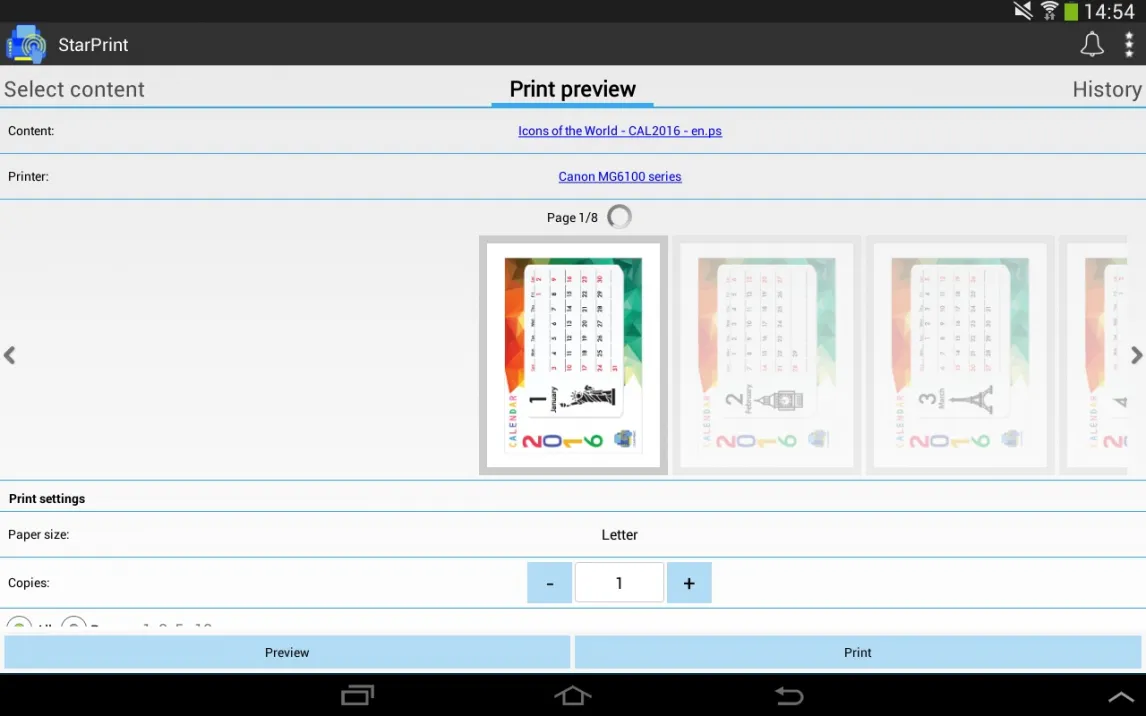The width and height of the screenshot is (1146, 716).
Task: Increase copies with the plus button
Action: (689, 583)
